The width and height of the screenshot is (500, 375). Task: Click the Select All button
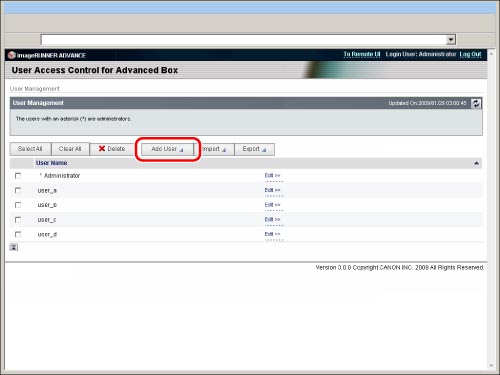click(x=30, y=149)
